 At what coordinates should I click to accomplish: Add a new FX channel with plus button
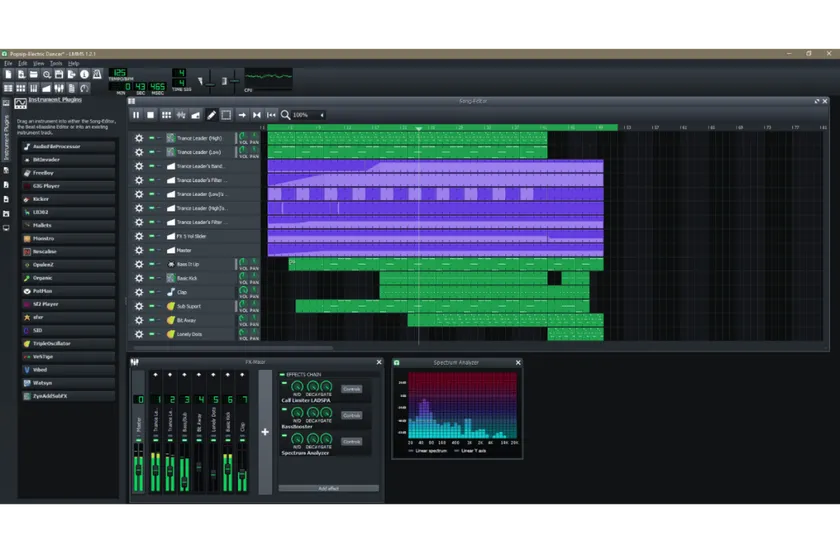pos(265,432)
